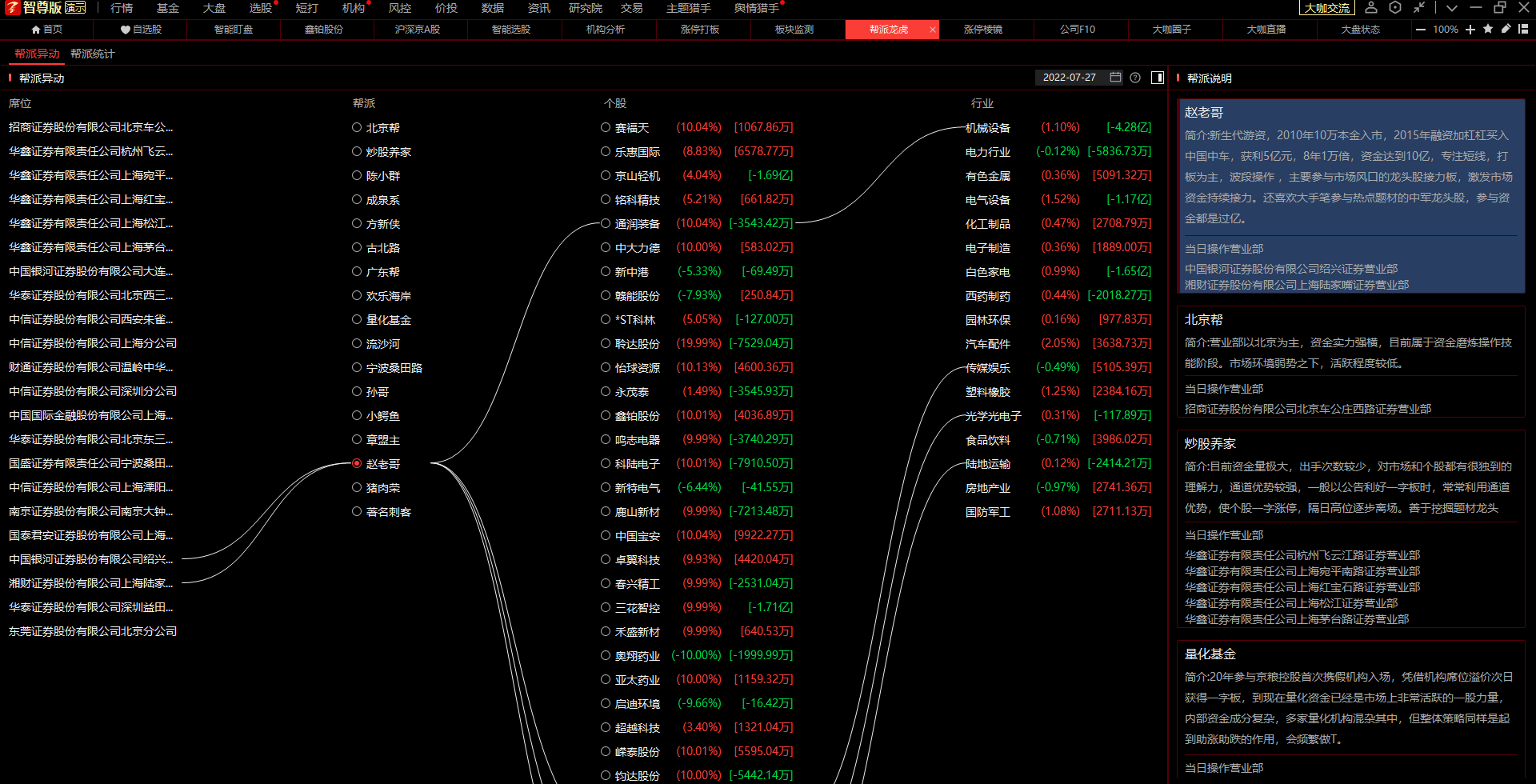Open the user account icon

(x=1371, y=8)
